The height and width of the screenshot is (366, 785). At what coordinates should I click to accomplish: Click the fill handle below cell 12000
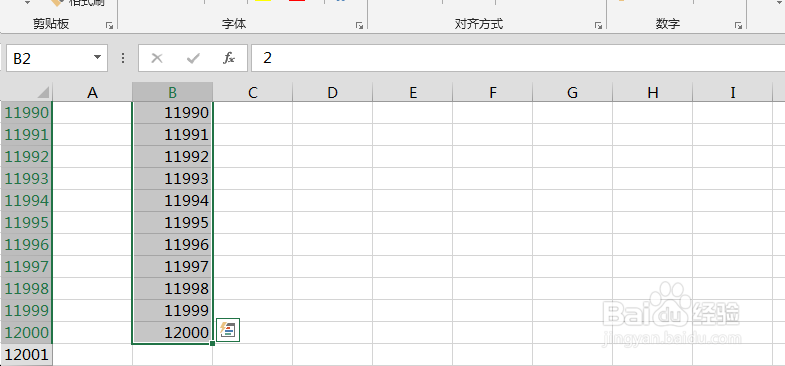213,343
